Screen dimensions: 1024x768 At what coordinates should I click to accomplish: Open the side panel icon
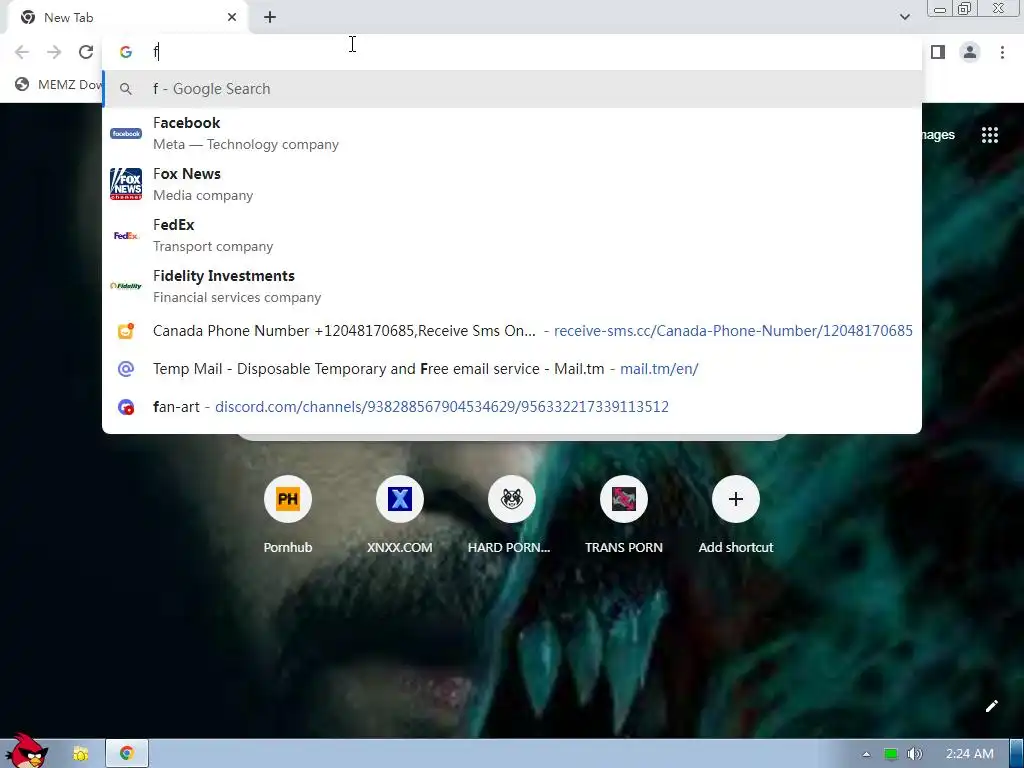[938, 52]
